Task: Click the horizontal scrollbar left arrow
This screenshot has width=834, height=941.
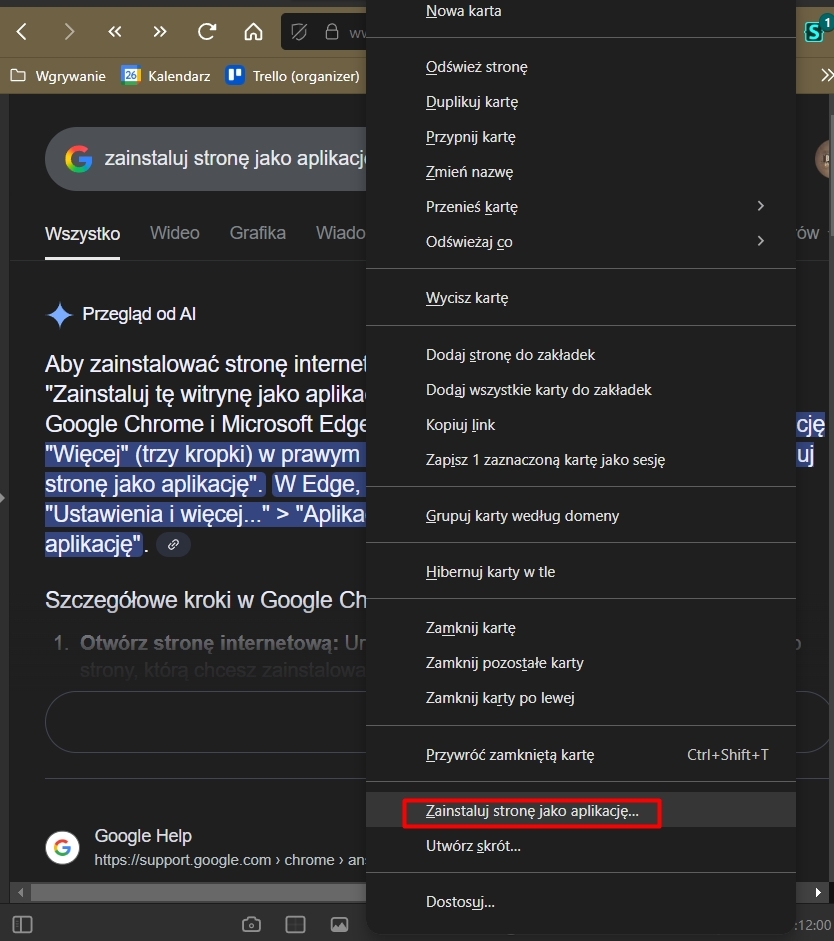Action: (18, 892)
